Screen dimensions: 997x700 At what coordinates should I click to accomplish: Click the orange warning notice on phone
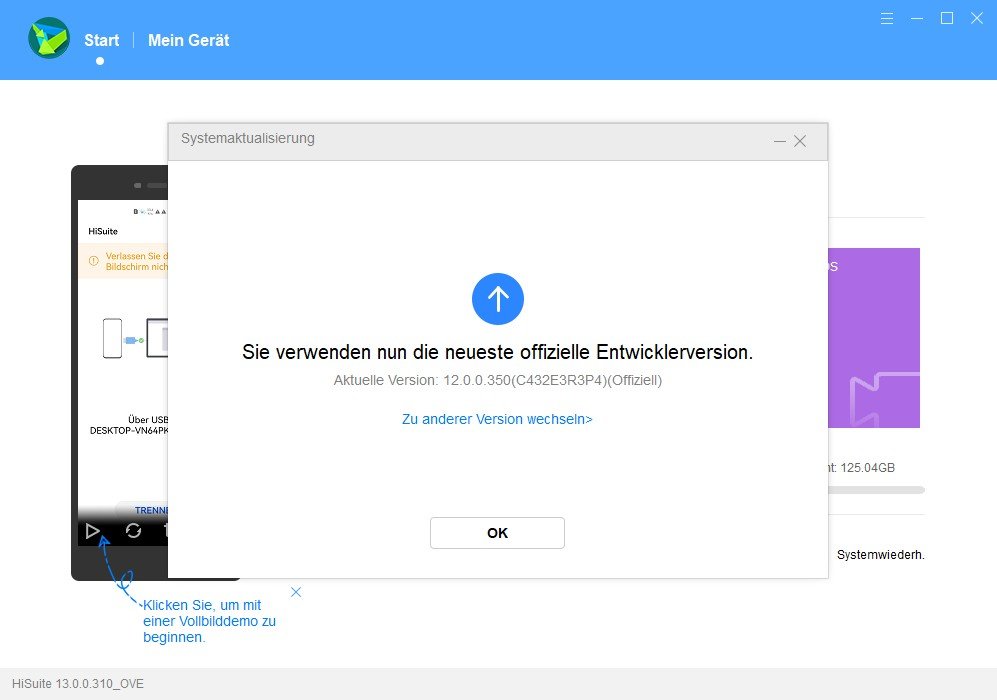[125, 262]
